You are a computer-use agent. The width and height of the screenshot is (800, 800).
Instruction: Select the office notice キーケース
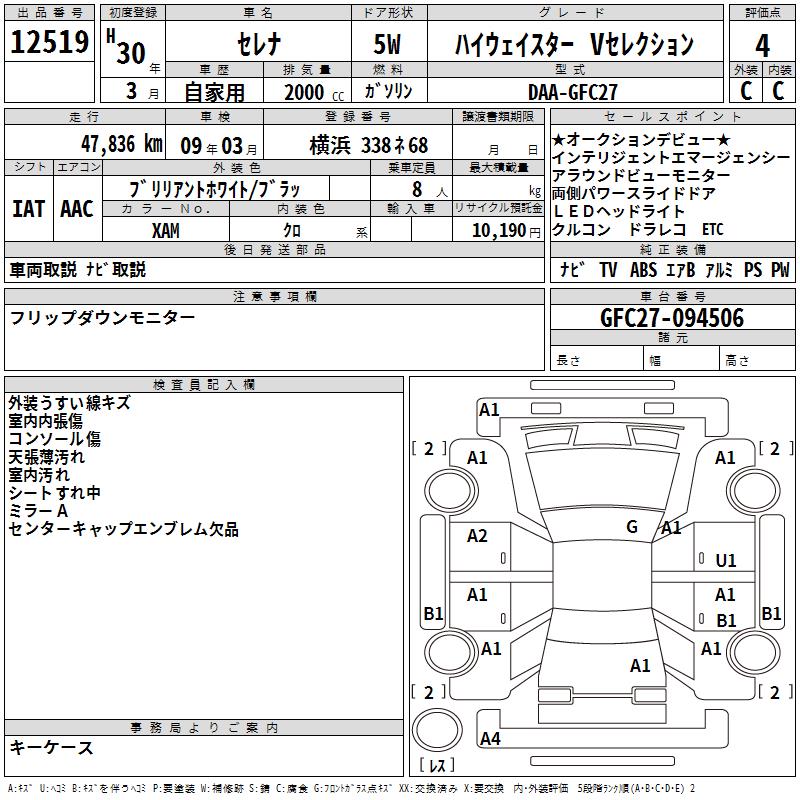click(51, 747)
